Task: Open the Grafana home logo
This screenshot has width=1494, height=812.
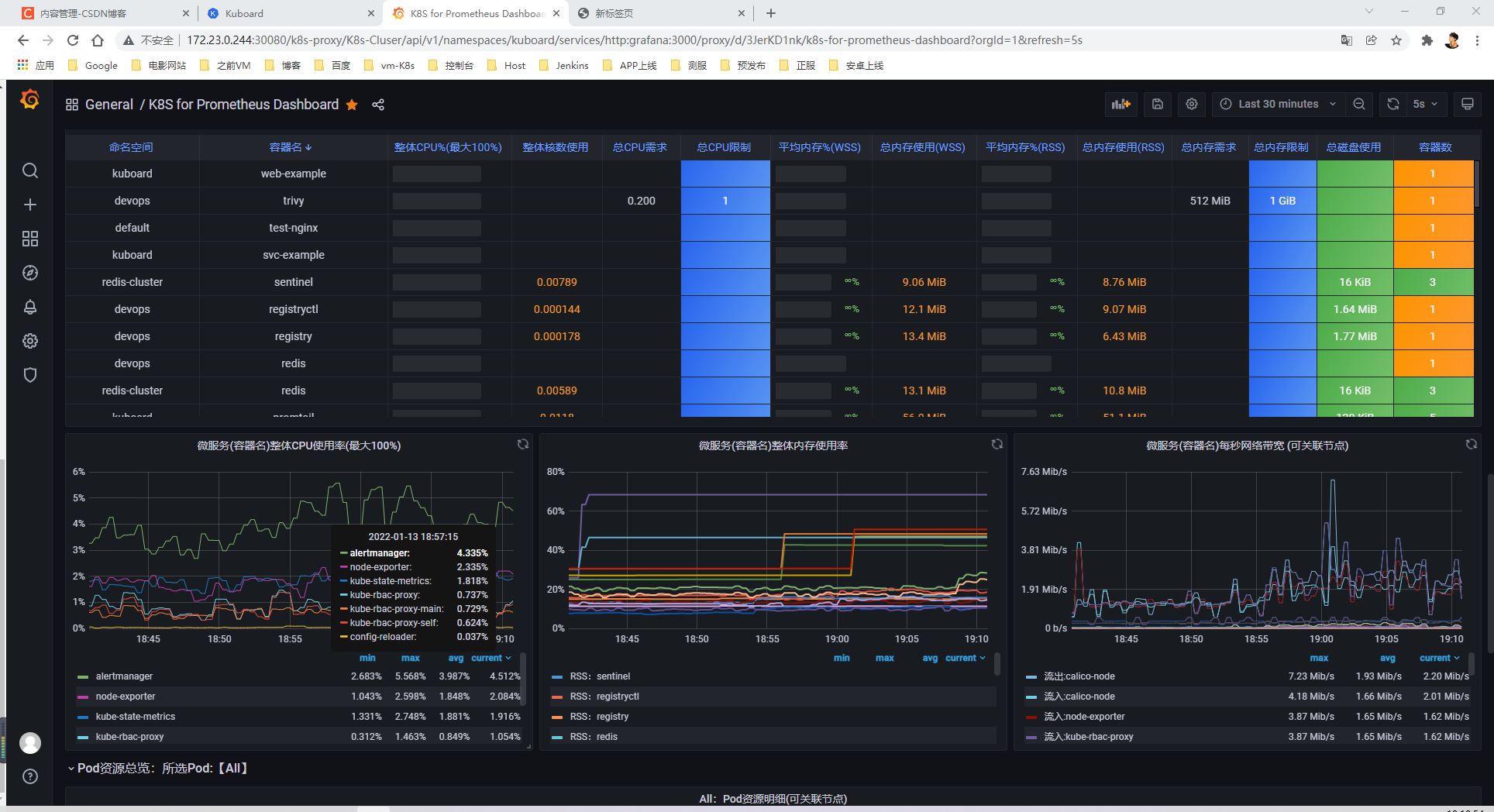Action: (30, 99)
